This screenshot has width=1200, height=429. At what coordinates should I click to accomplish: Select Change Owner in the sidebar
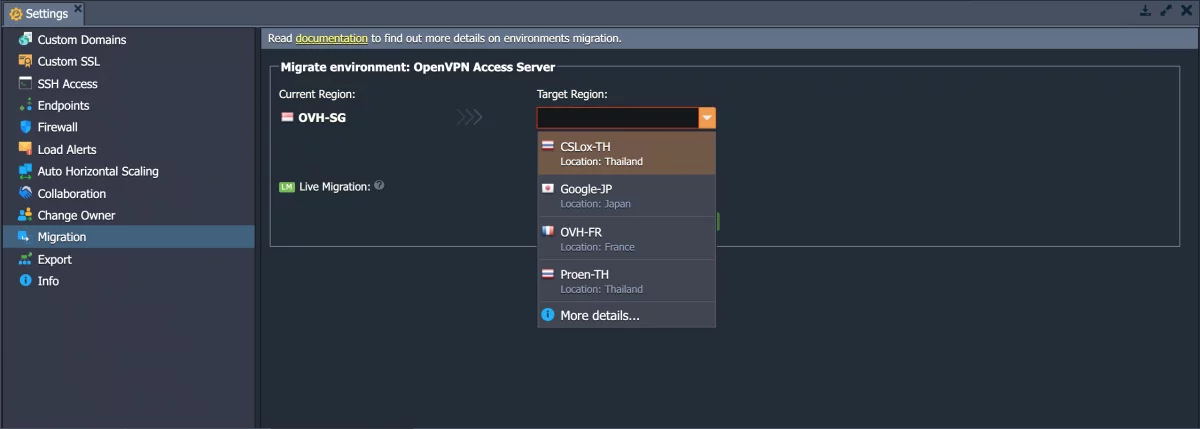point(128,216)
